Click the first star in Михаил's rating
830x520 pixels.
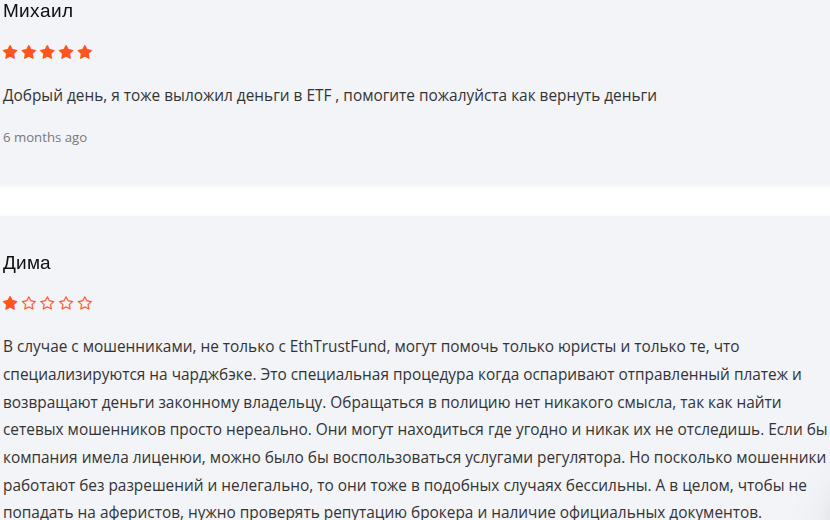tap(10, 52)
